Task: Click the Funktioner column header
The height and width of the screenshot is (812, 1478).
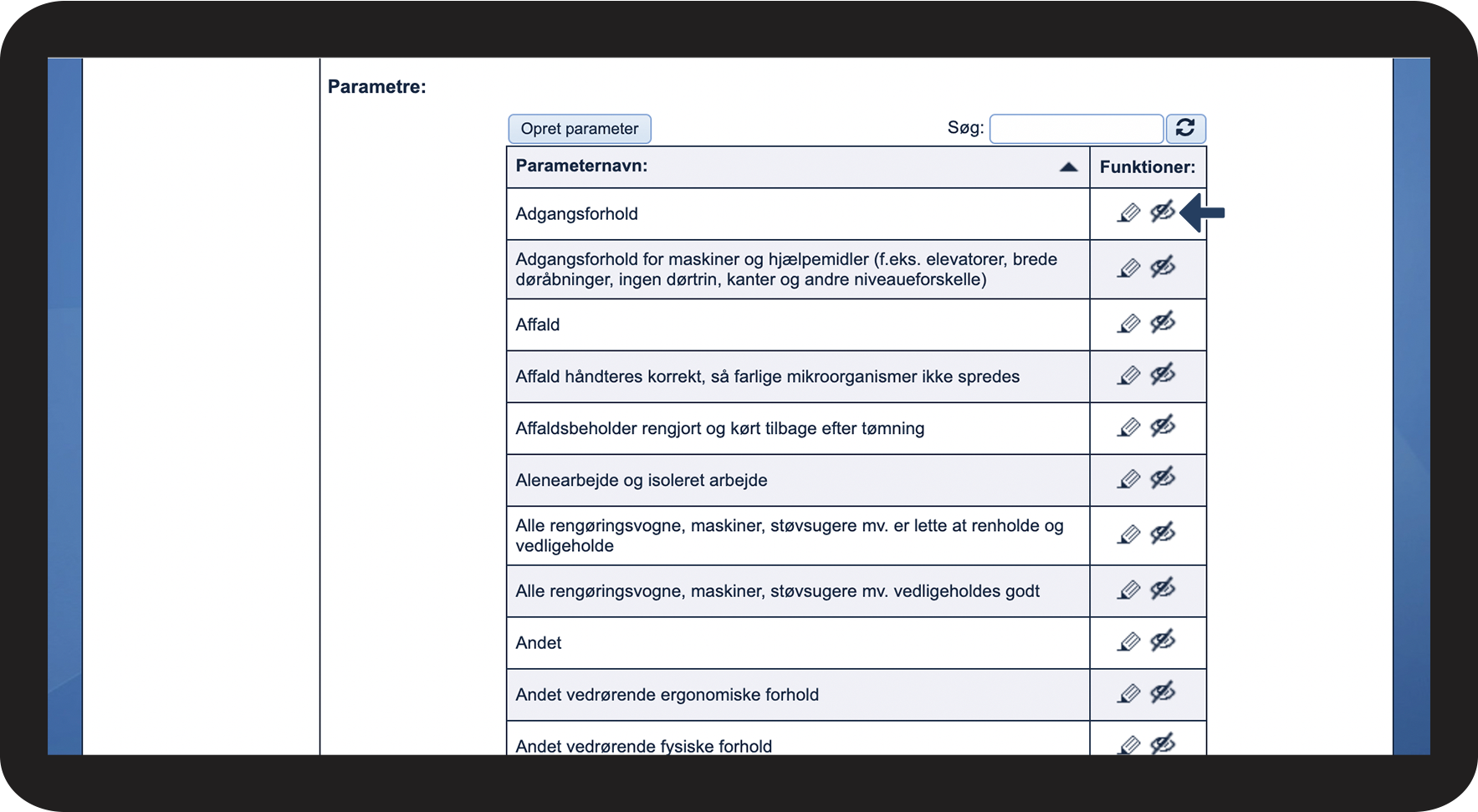Action: pos(1148,166)
